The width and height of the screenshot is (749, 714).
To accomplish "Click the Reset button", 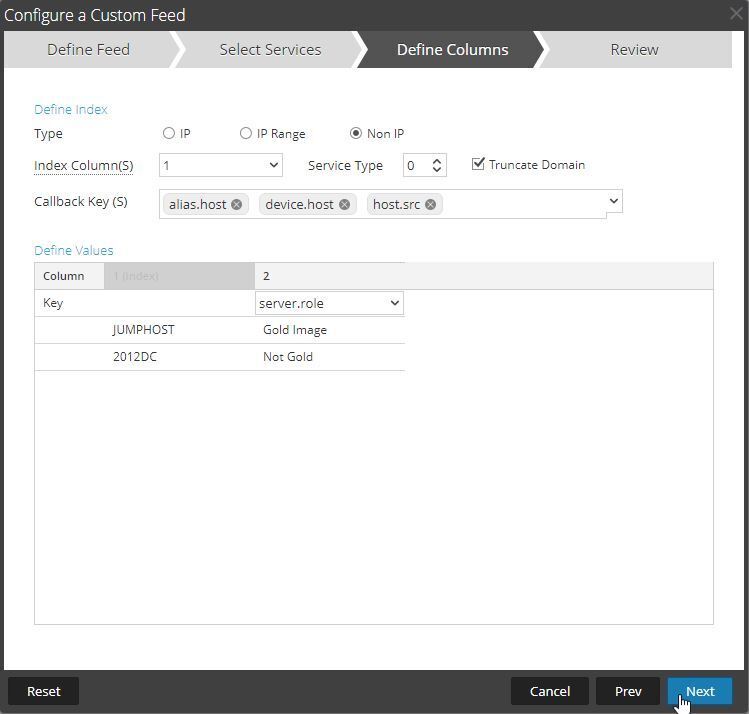I will (x=44, y=691).
